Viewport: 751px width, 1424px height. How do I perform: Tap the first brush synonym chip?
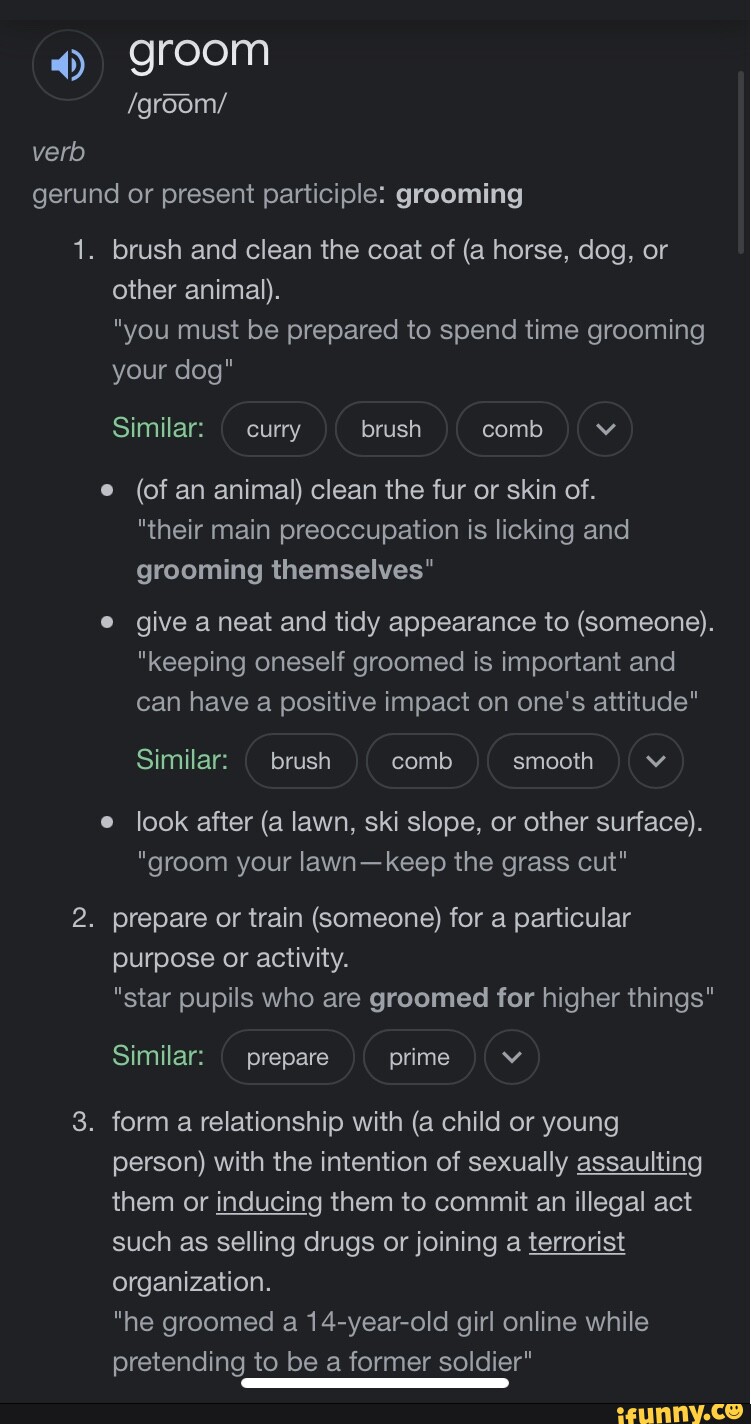(391, 429)
